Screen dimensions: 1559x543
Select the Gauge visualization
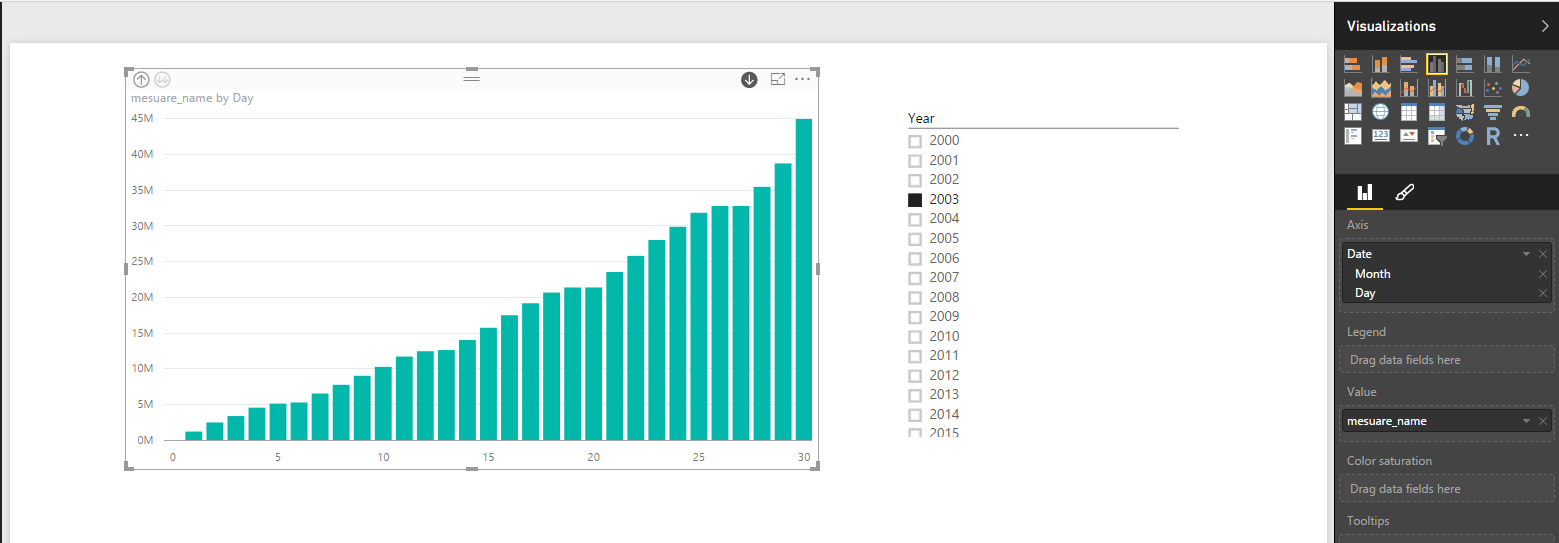pyautogui.click(x=1521, y=112)
